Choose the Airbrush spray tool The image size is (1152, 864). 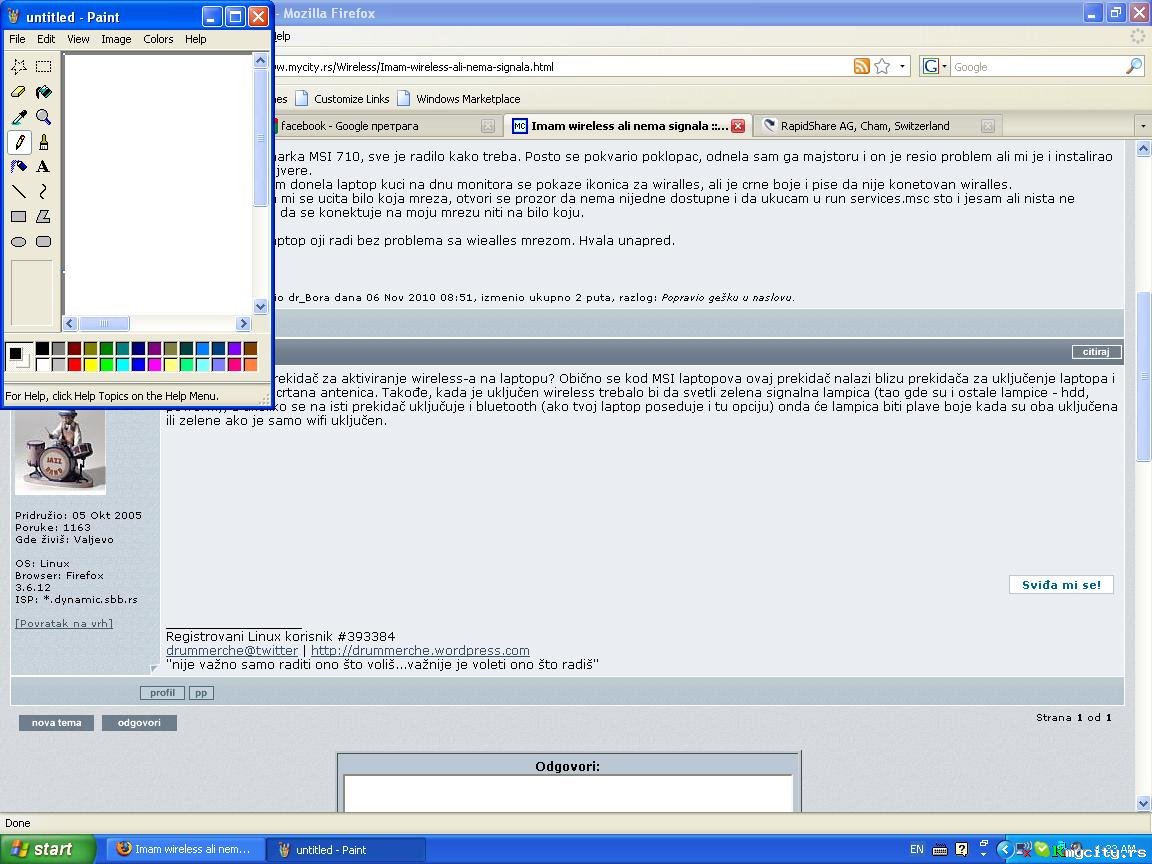19,167
